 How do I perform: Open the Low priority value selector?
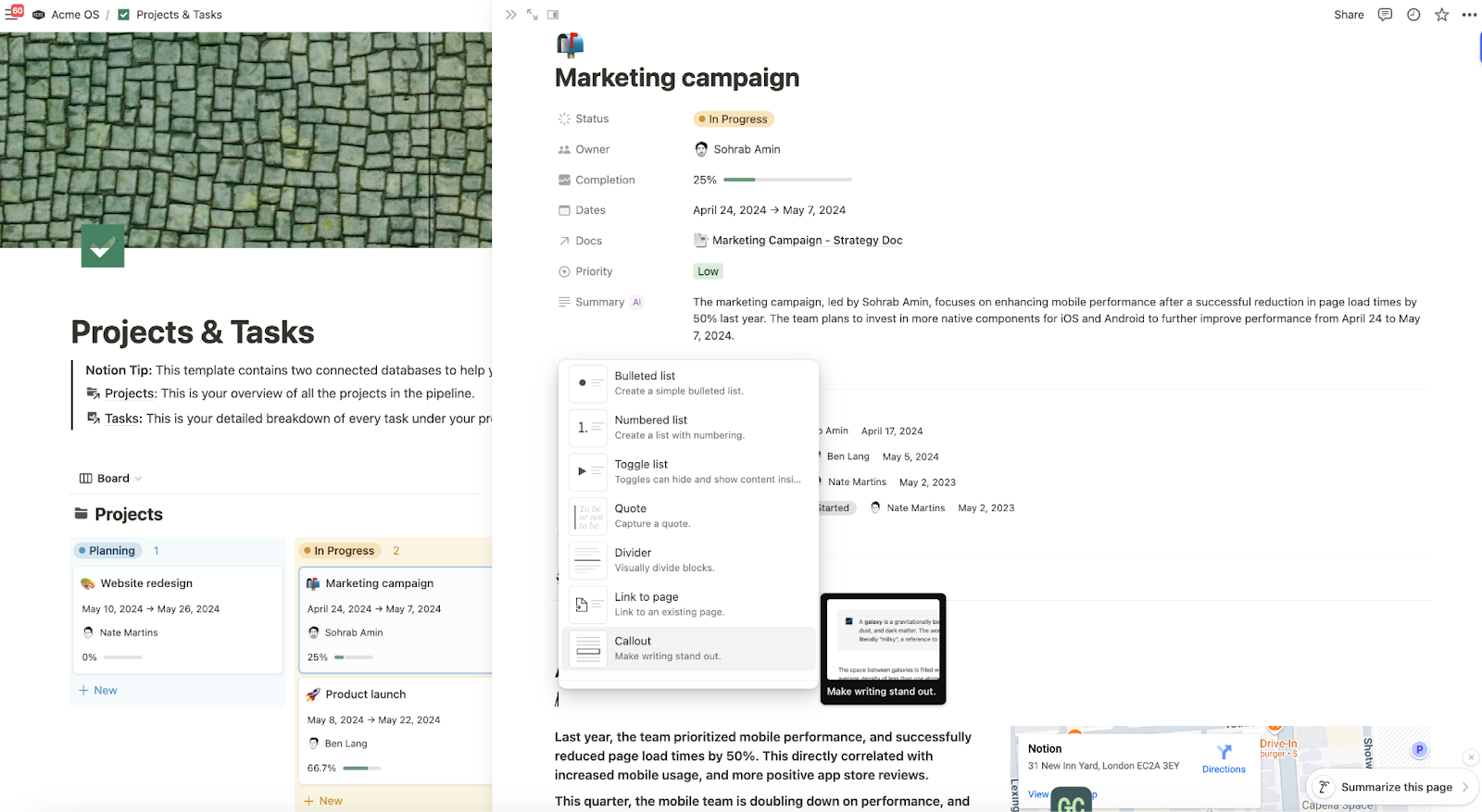708,271
